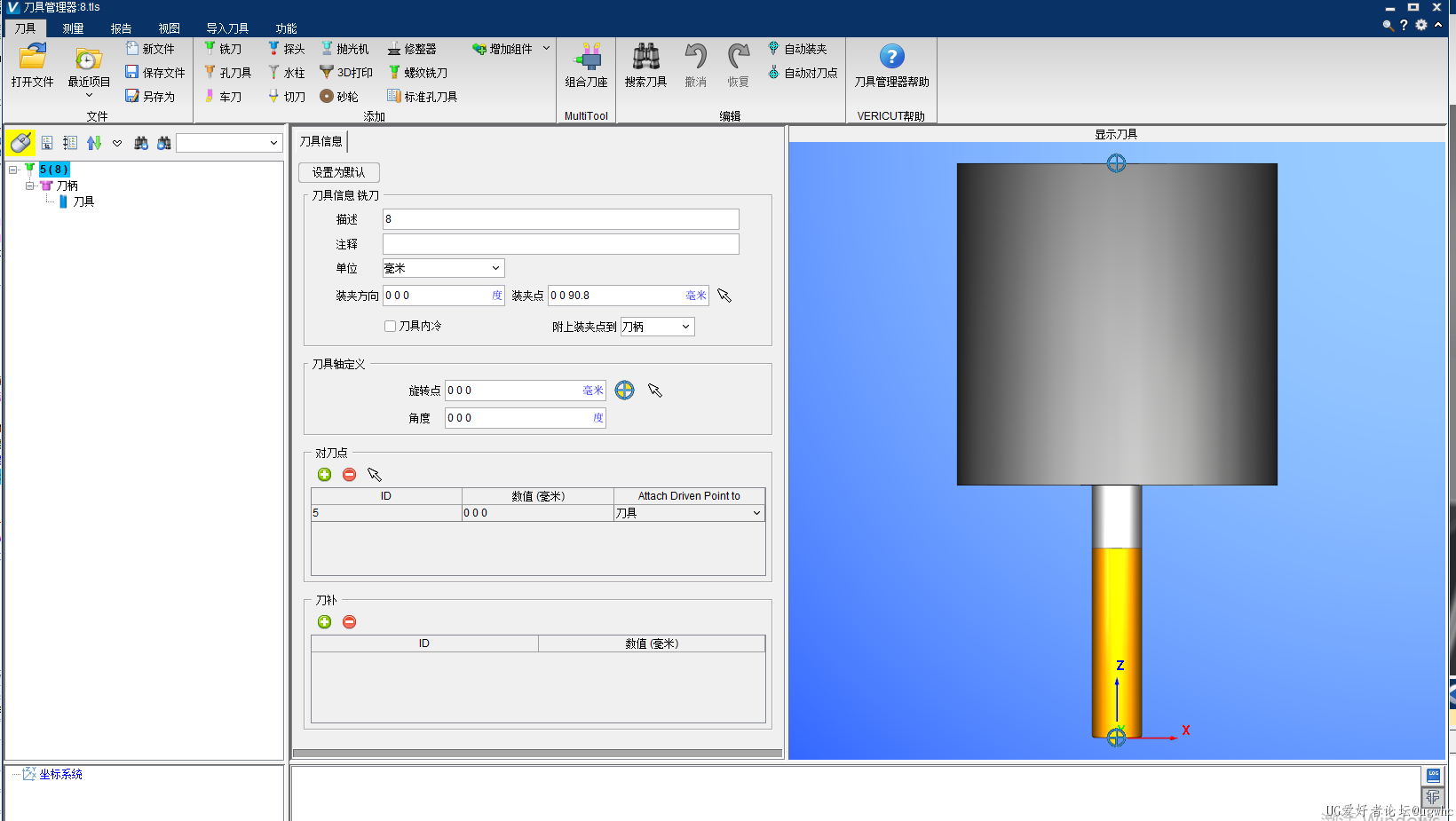Pick 装夹点 with the arrow cursor icon
The width and height of the screenshot is (1456, 821).
coord(724,296)
